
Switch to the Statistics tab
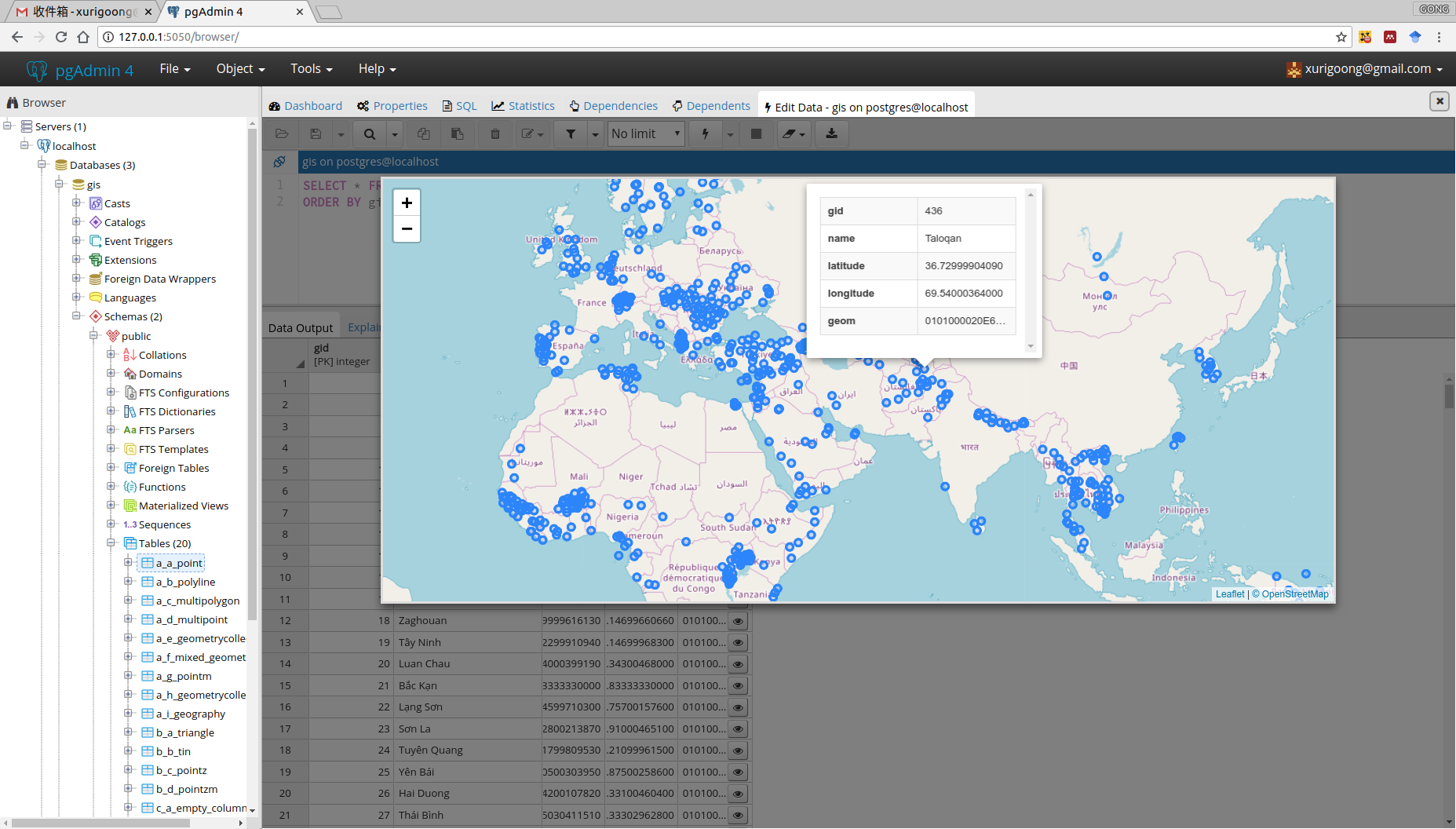pos(524,106)
